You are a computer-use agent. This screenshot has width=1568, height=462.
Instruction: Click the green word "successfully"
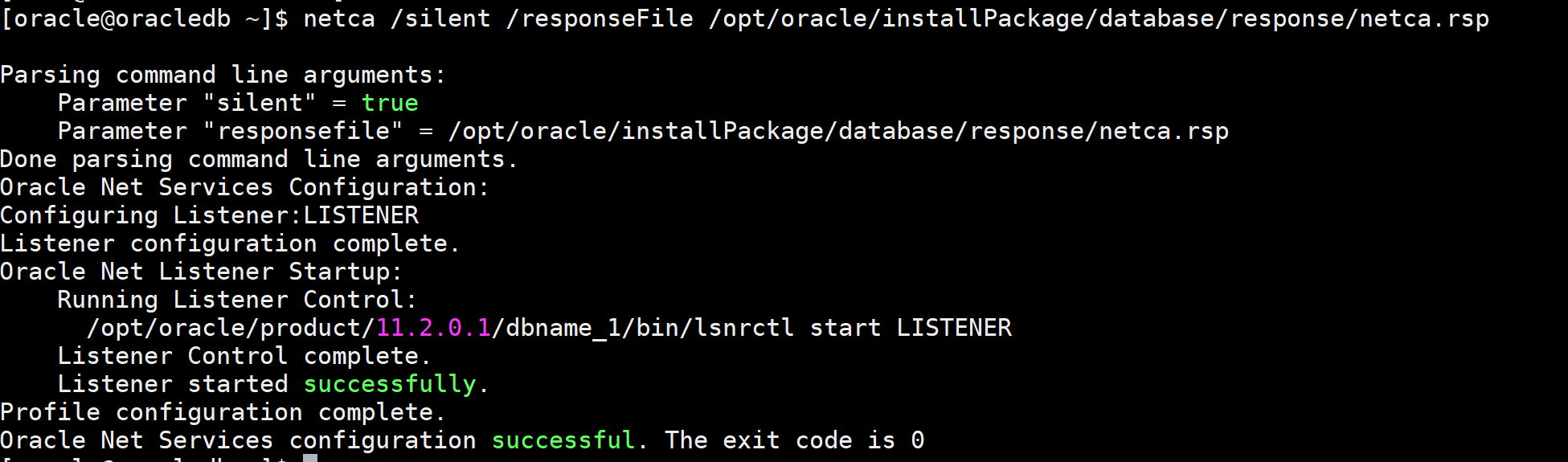click(x=390, y=384)
